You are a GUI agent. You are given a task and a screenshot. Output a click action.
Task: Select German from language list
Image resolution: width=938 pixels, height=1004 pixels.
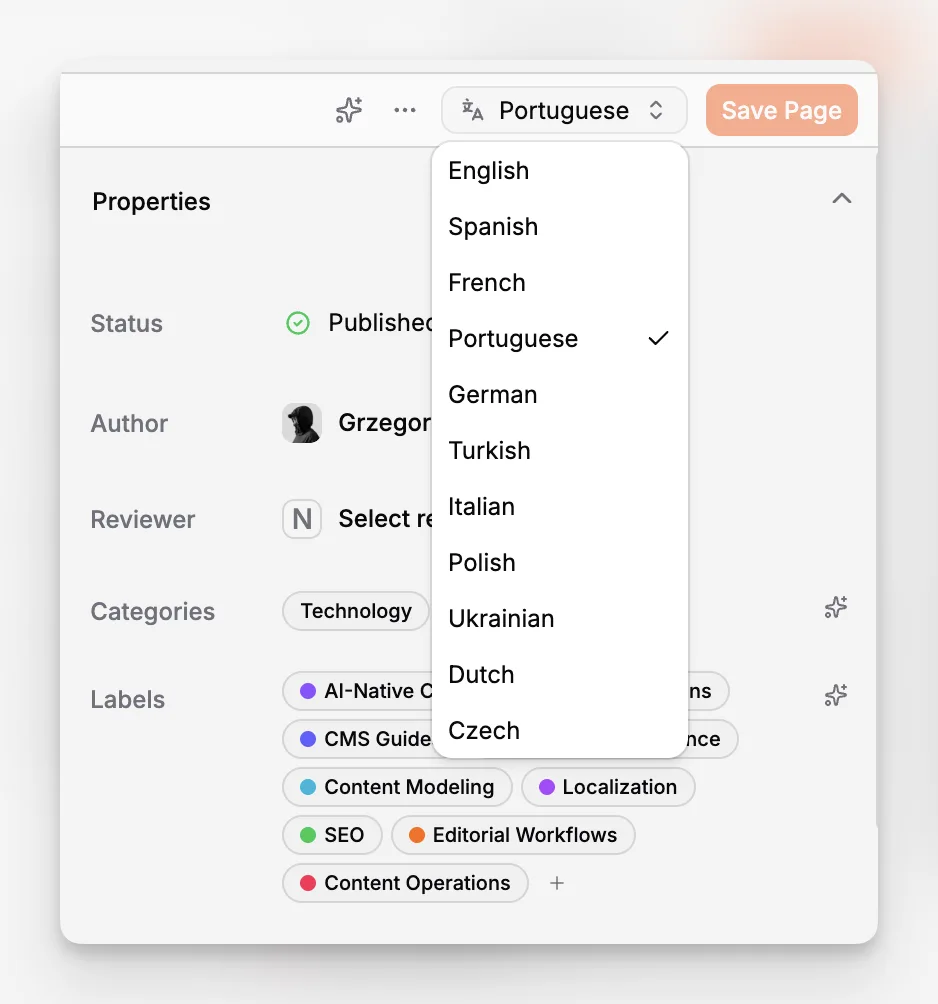click(x=560, y=394)
